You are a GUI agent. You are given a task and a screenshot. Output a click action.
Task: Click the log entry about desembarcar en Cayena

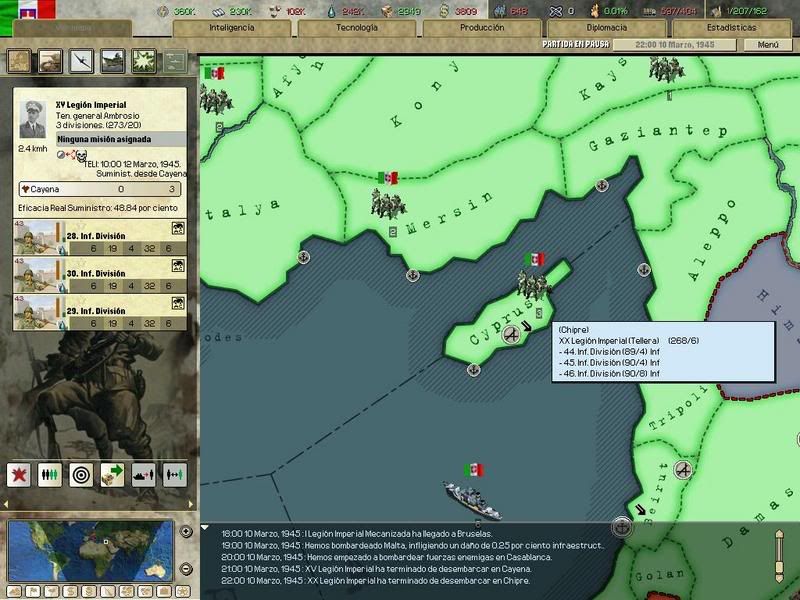click(x=377, y=569)
